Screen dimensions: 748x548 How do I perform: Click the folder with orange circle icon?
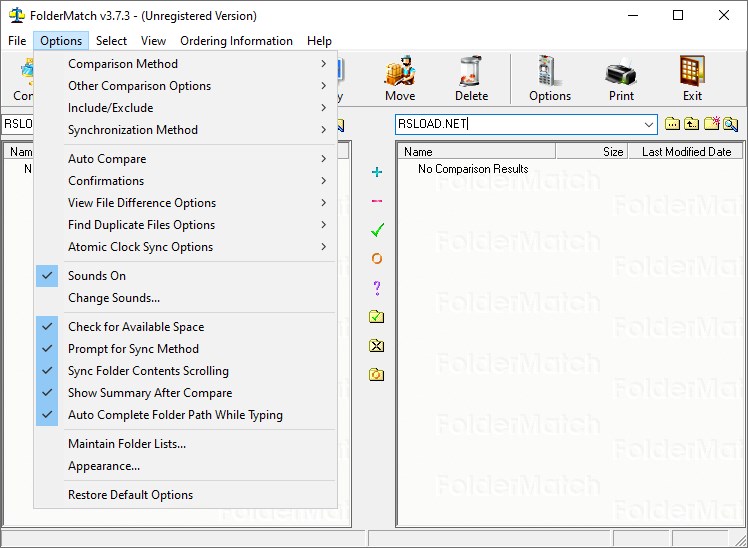pos(377,374)
